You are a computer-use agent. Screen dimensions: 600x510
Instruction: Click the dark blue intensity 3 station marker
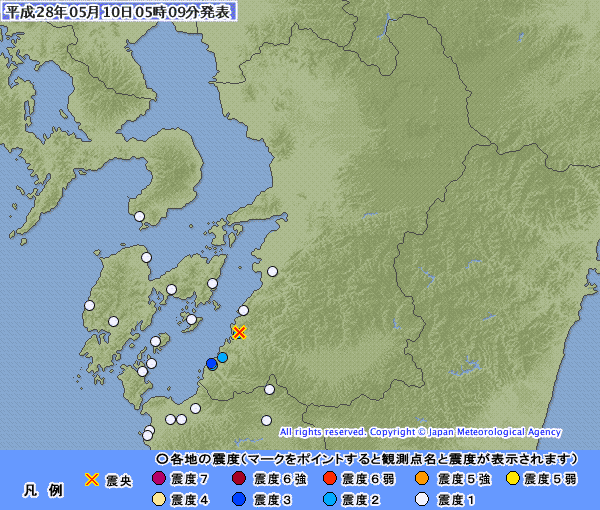(x=211, y=363)
